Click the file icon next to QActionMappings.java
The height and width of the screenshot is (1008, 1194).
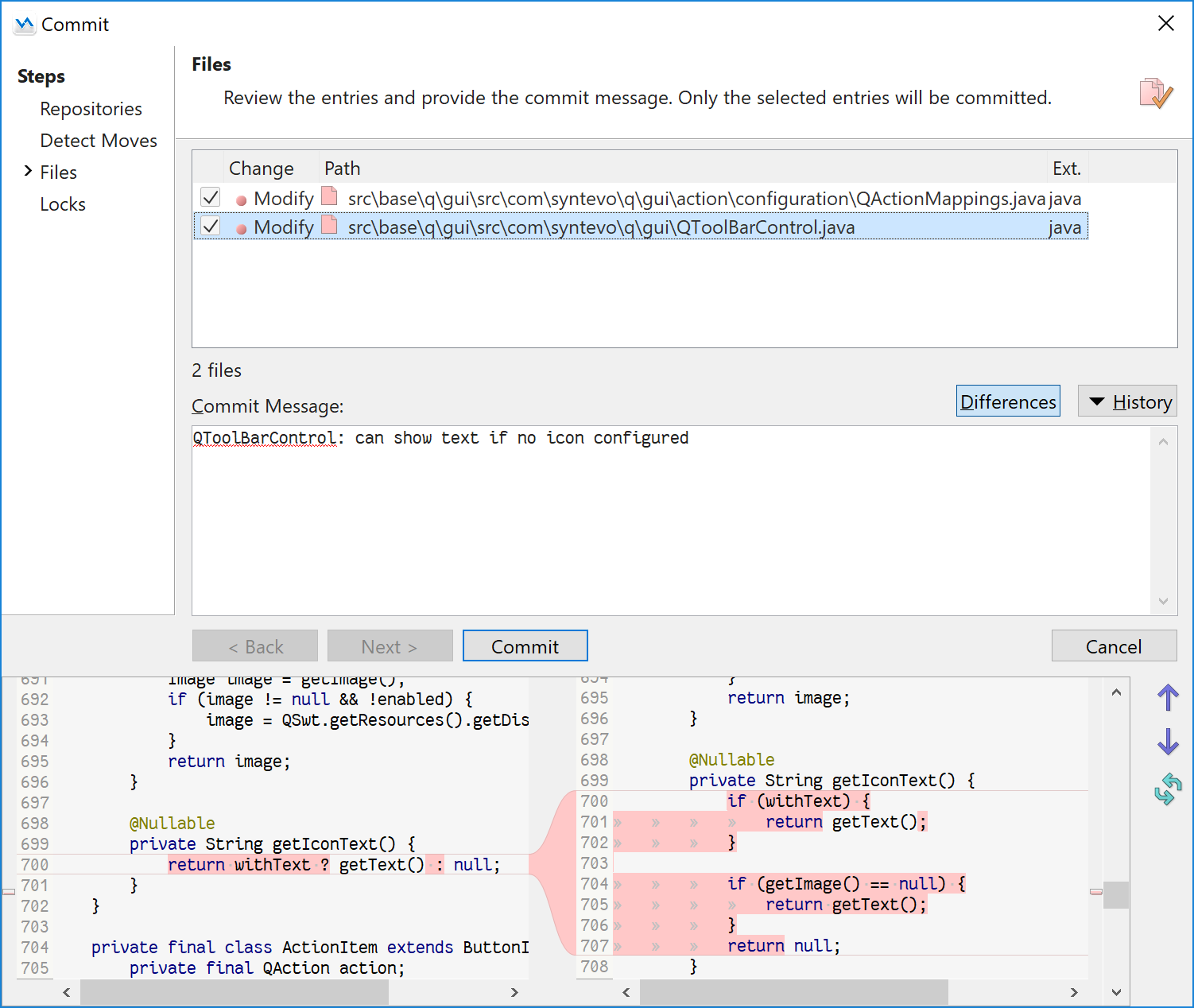(329, 196)
